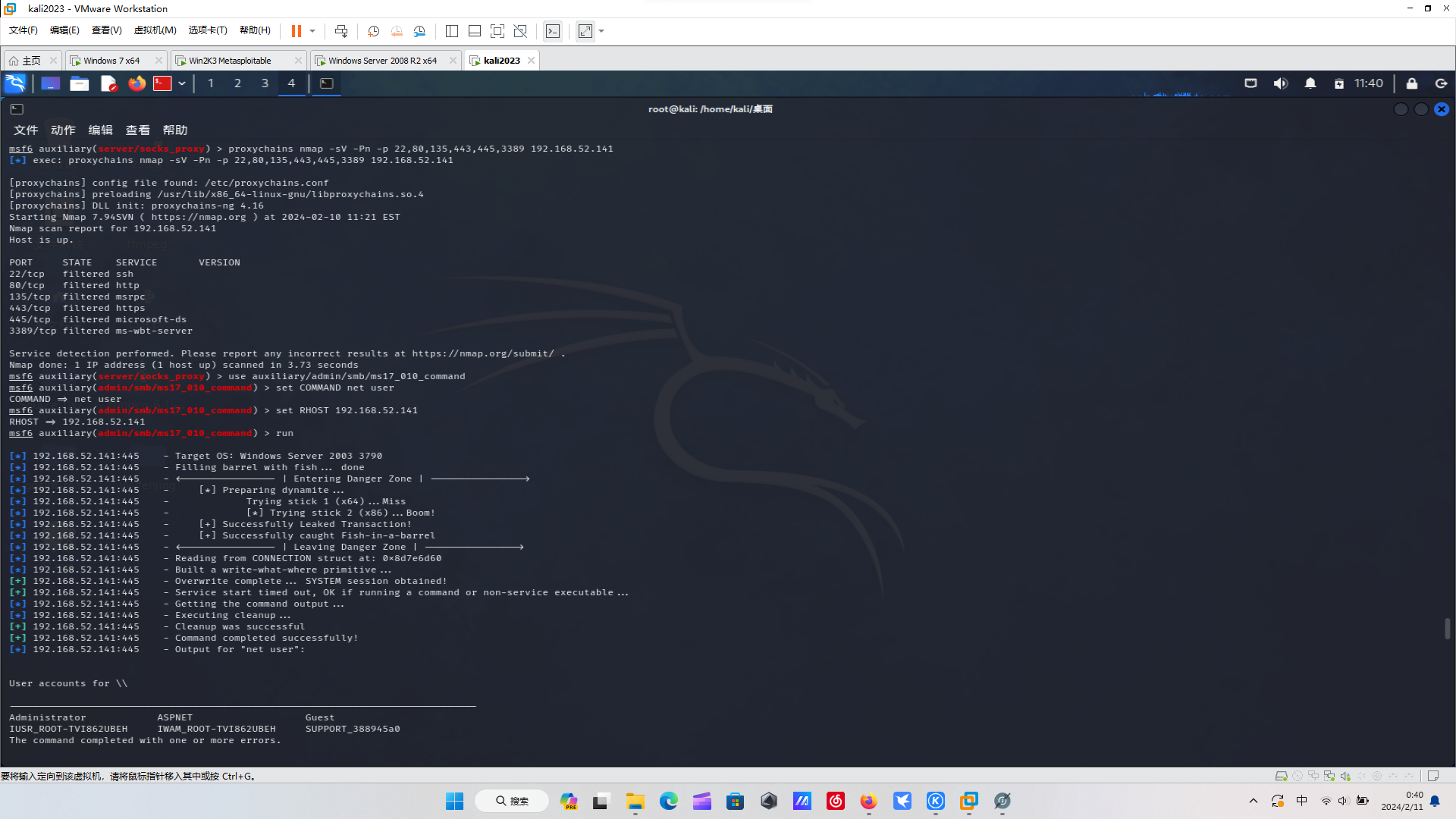Switch to the Windows 7 x64 tab
Screen dimensions: 1456x819
click(x=111, y=61)
